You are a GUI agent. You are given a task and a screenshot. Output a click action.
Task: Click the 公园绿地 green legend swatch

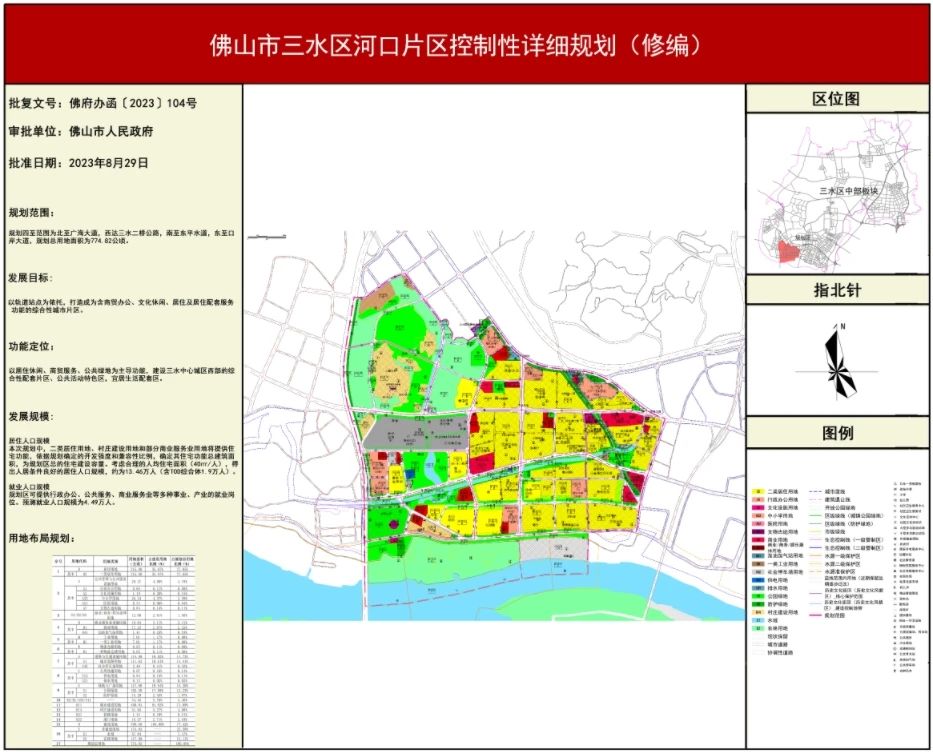(758, 598)
